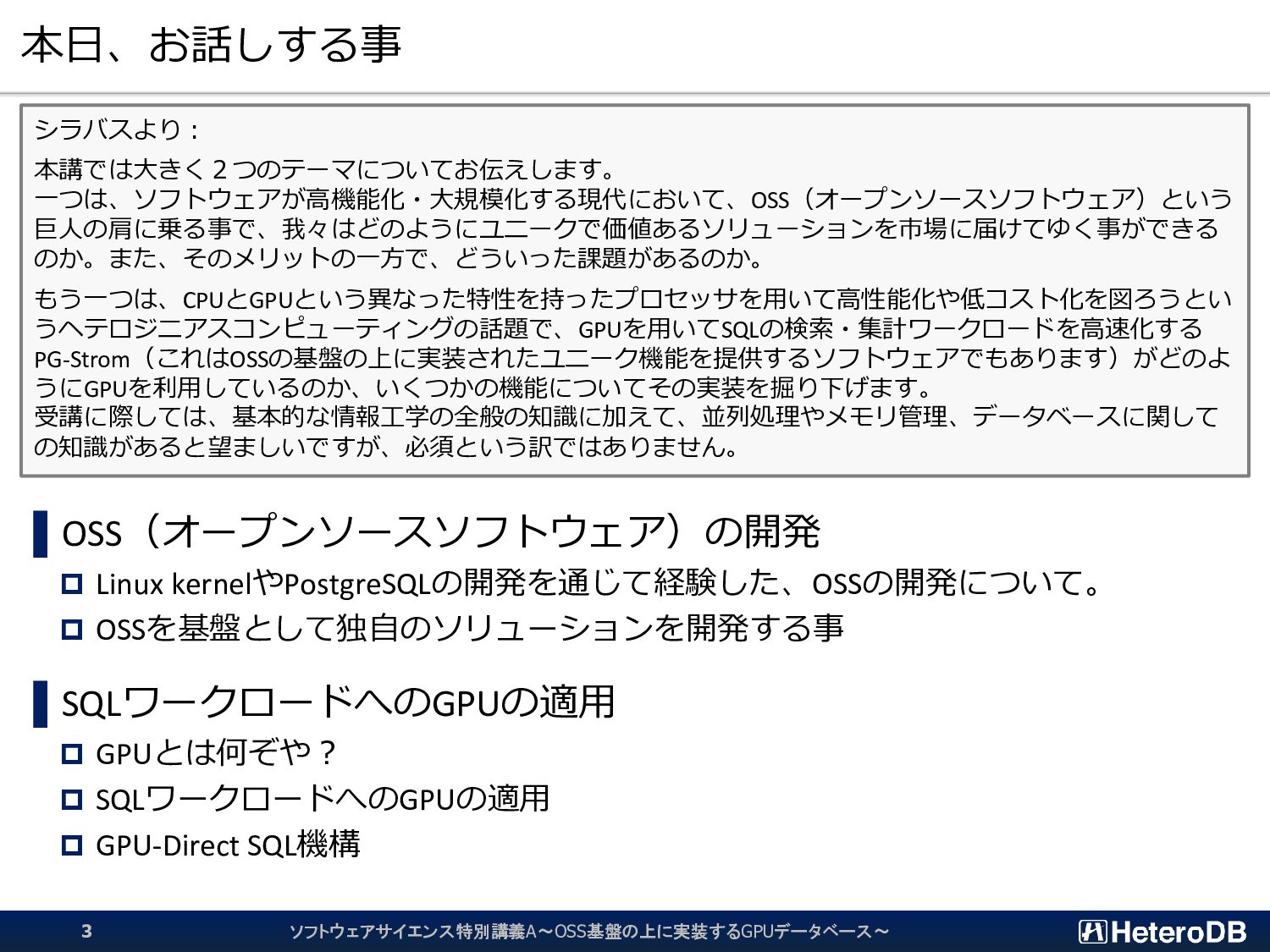Click the slide number 3 in footer
This screenshot has height=952, width=1270.
86,932
